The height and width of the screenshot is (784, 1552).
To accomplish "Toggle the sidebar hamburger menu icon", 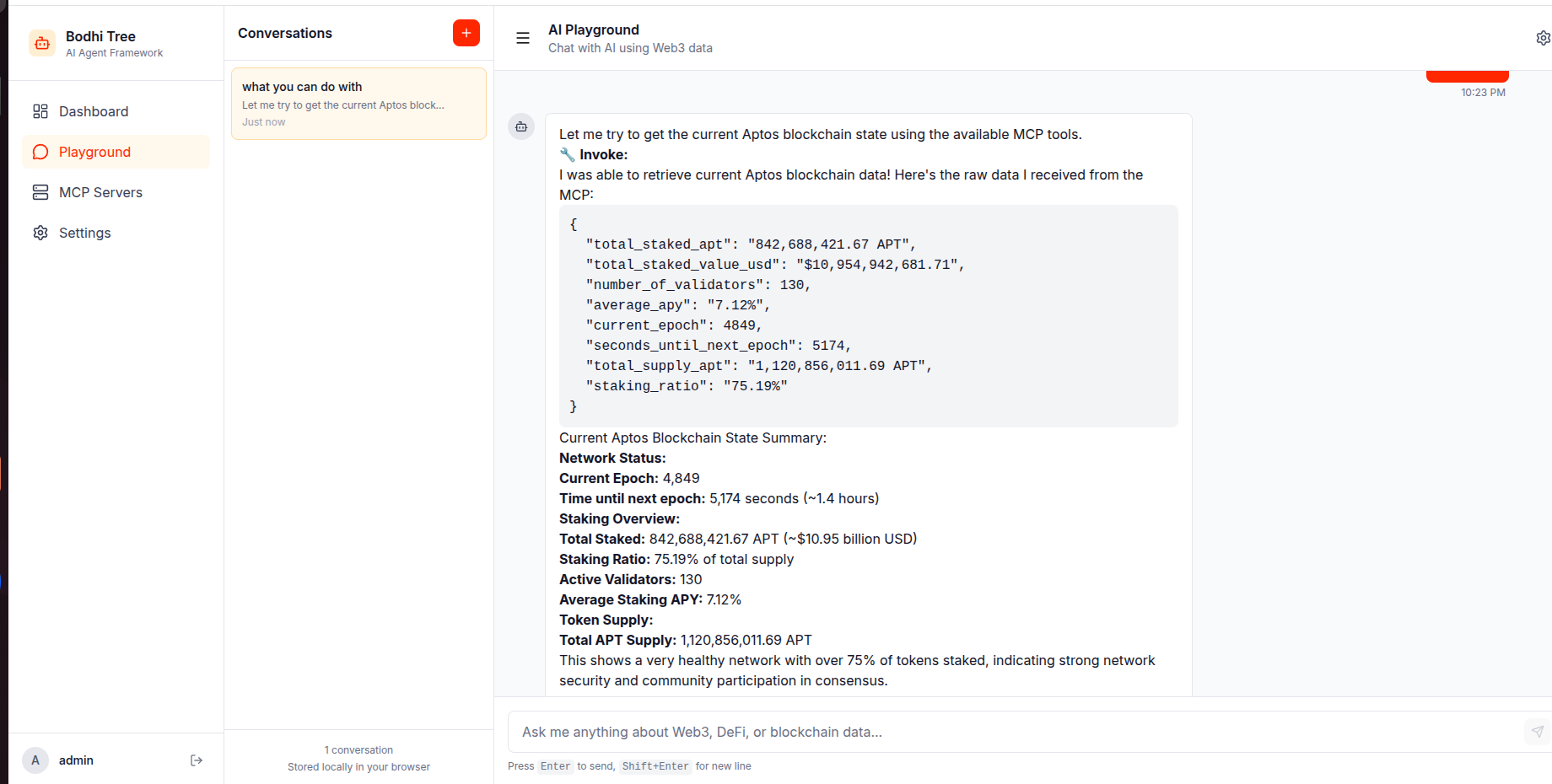I will tap(523, 38).
